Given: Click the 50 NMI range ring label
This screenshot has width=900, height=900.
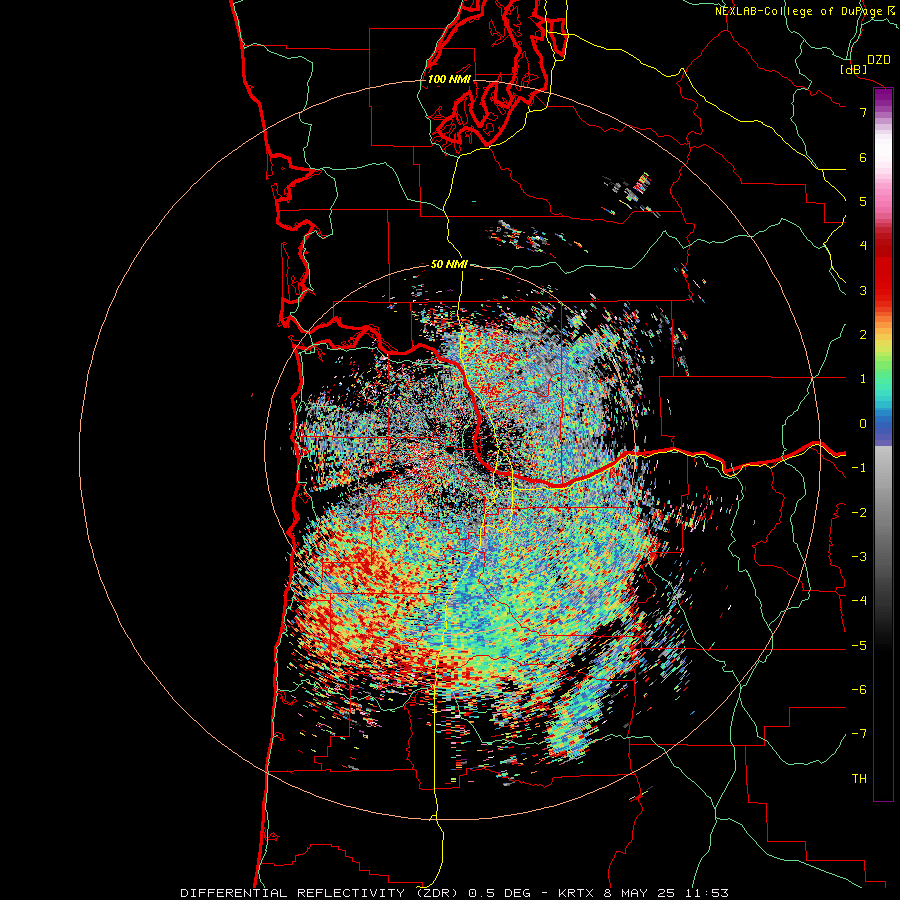Looking at the screenshot, I should click(x=449, y=264).
